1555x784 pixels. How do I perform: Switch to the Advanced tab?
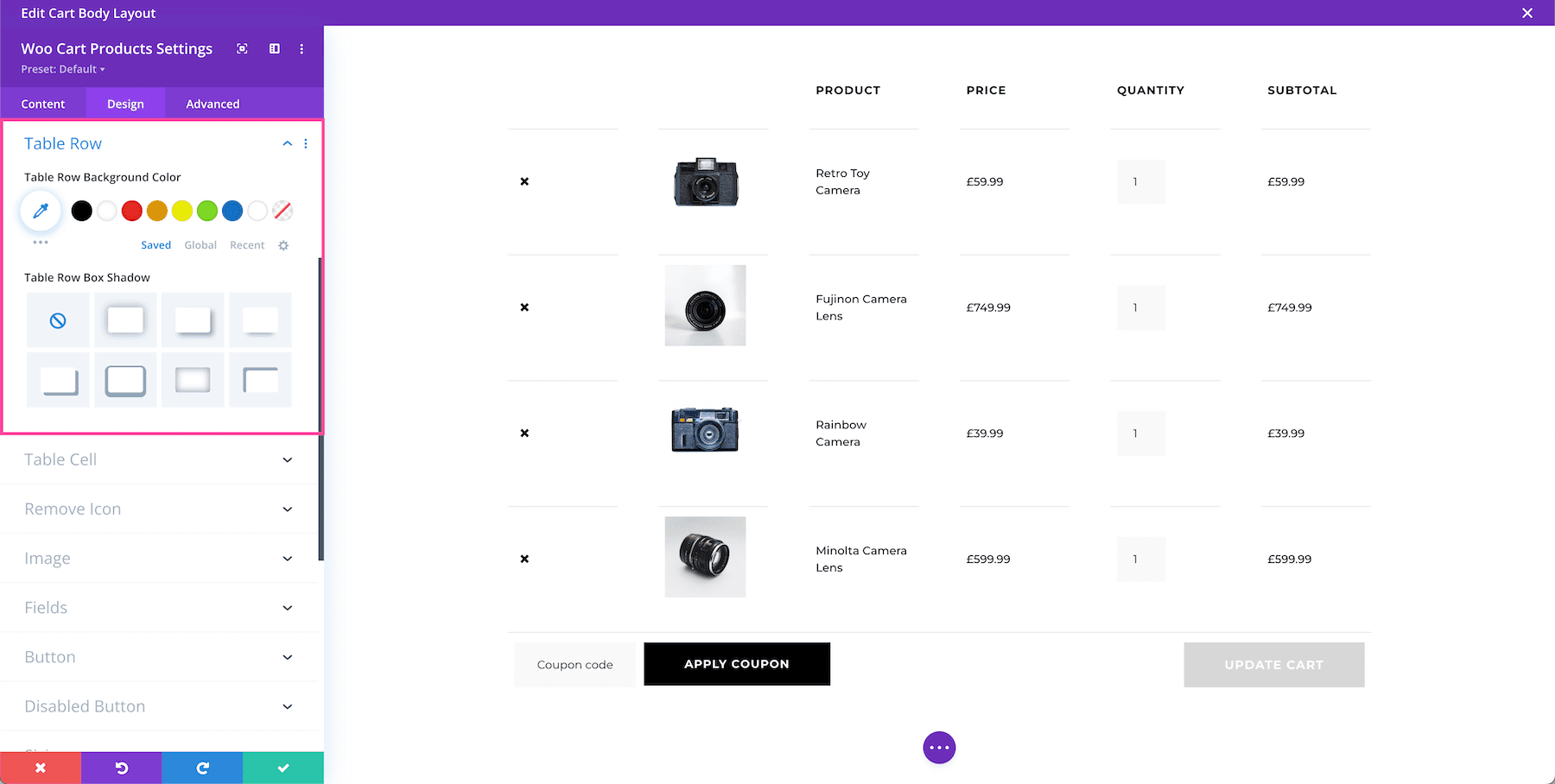point(212,104)
